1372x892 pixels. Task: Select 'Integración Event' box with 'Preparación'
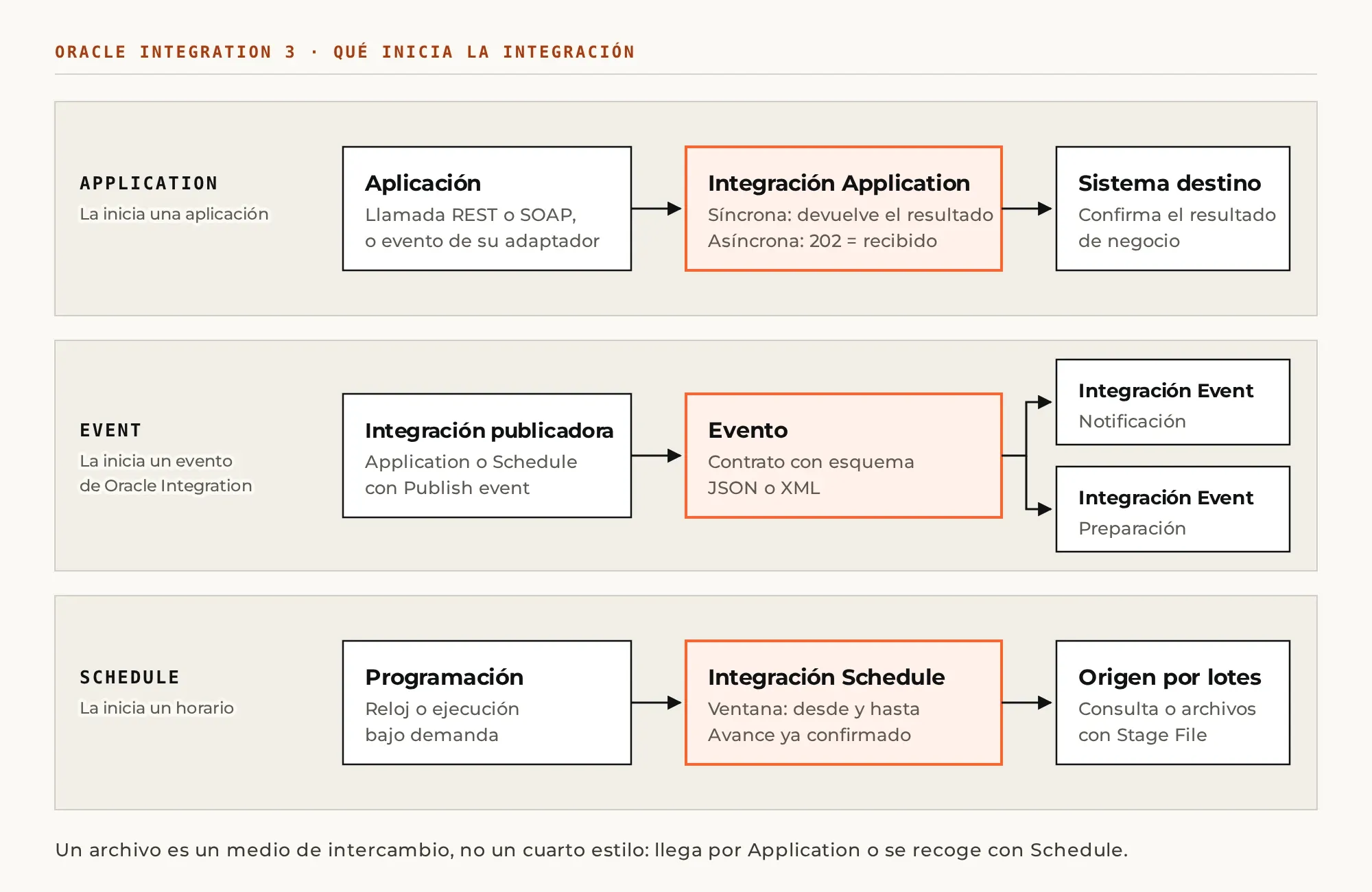[1172, 509]
